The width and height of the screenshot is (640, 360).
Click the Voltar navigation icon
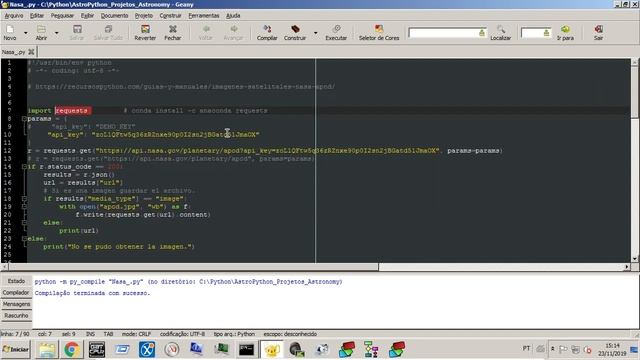206,32
